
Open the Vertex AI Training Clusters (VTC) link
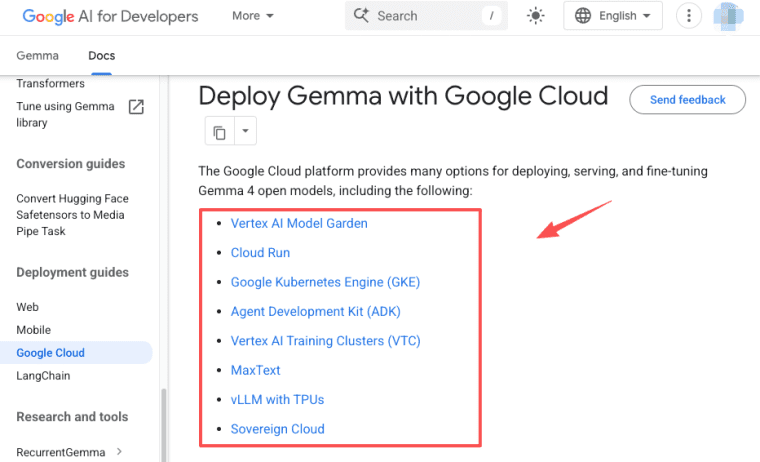(326, 341)
